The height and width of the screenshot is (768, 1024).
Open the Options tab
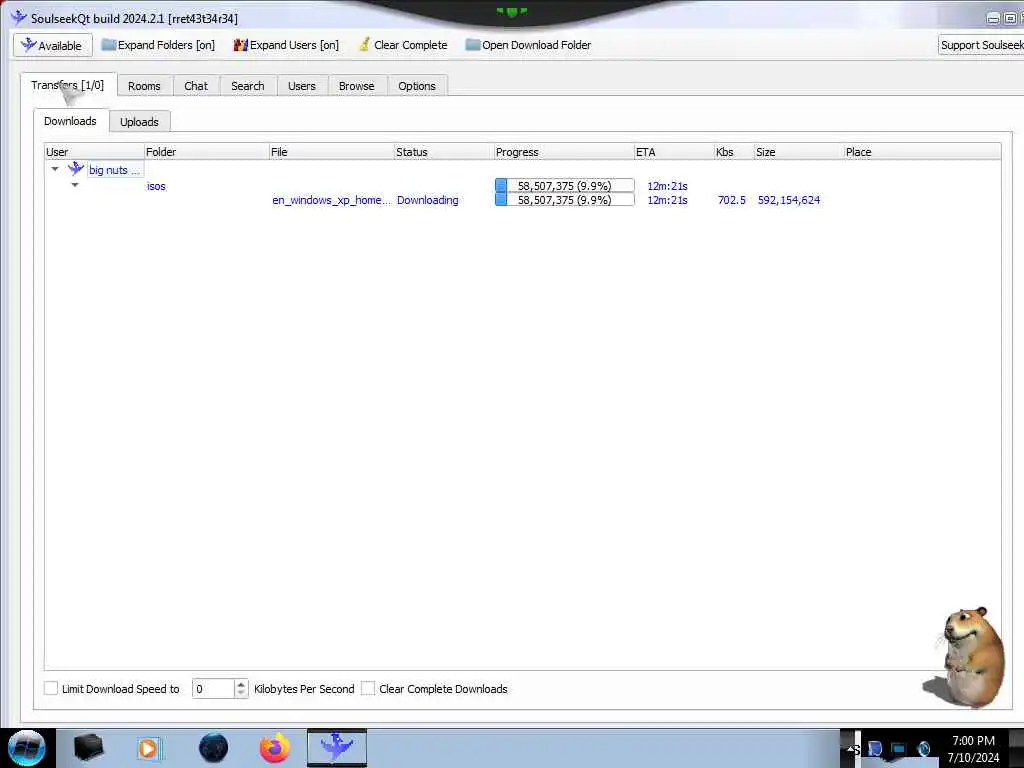click(x=417, y=86)
